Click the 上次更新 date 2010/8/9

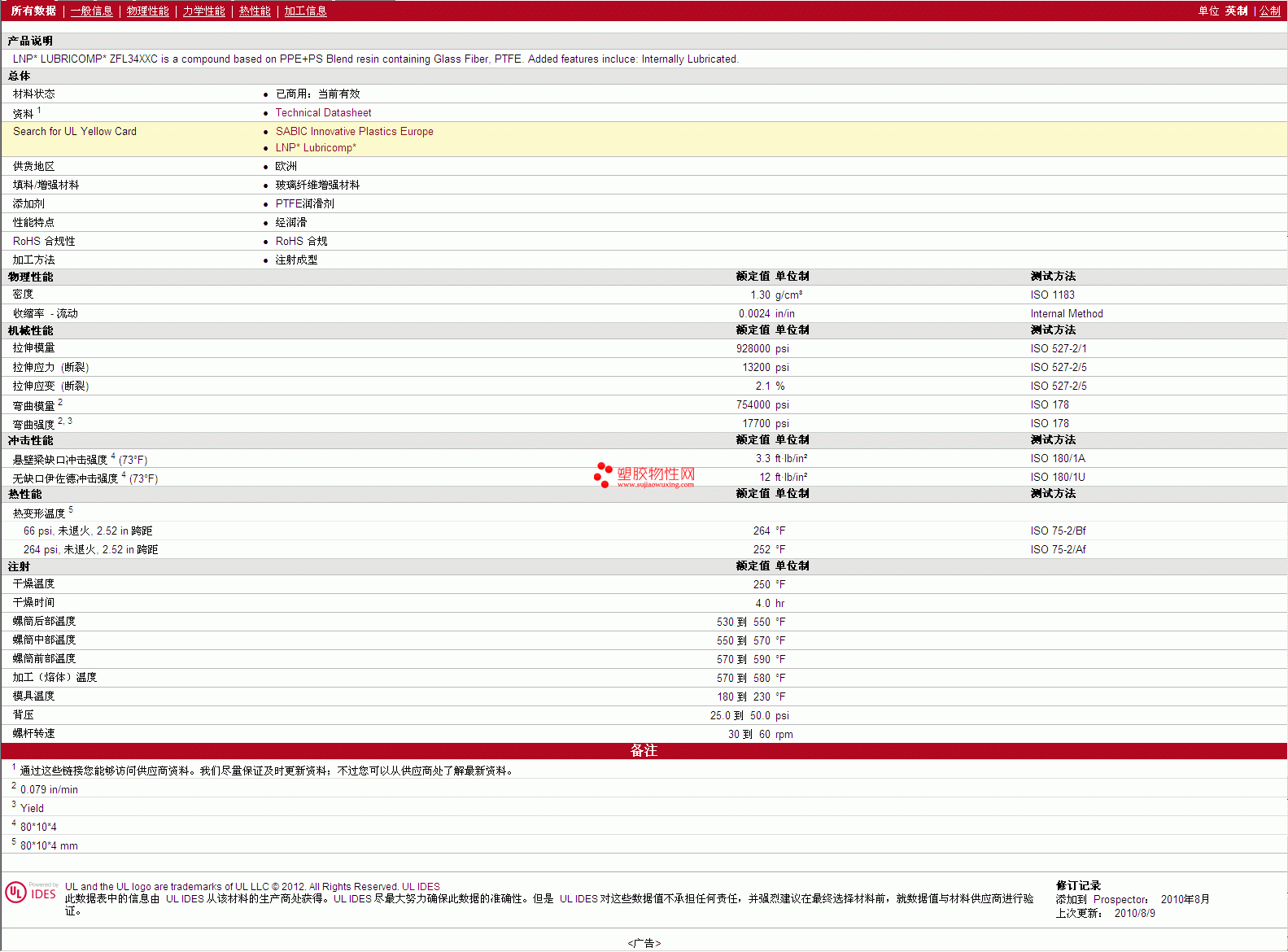[x=1134, y=914]
